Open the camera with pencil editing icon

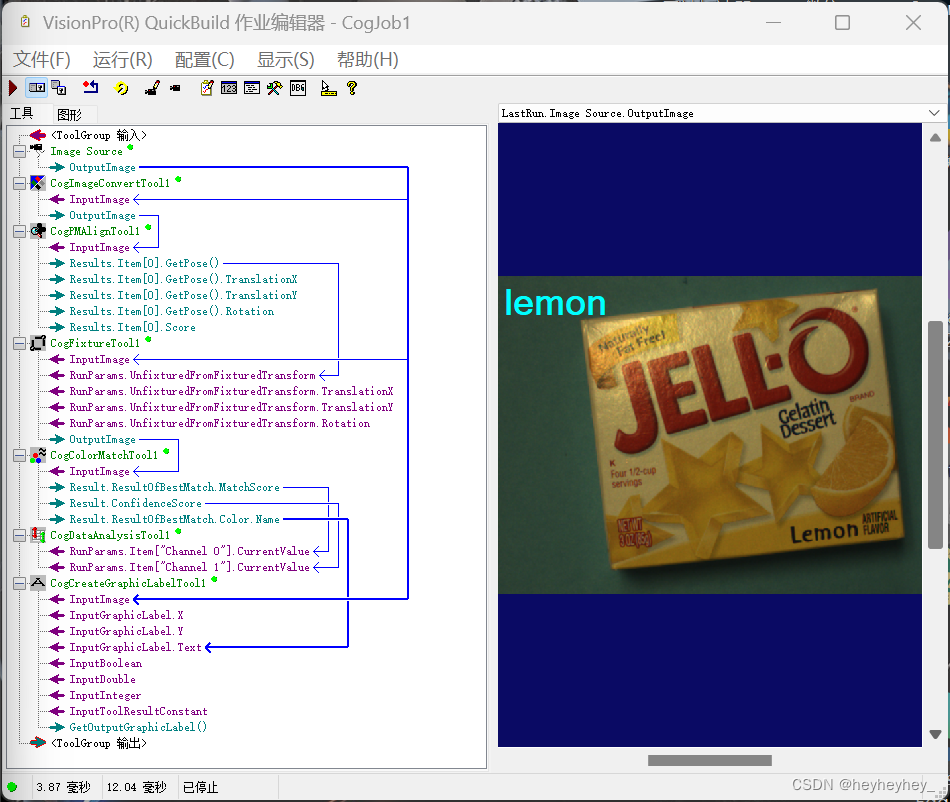[152, 88]
